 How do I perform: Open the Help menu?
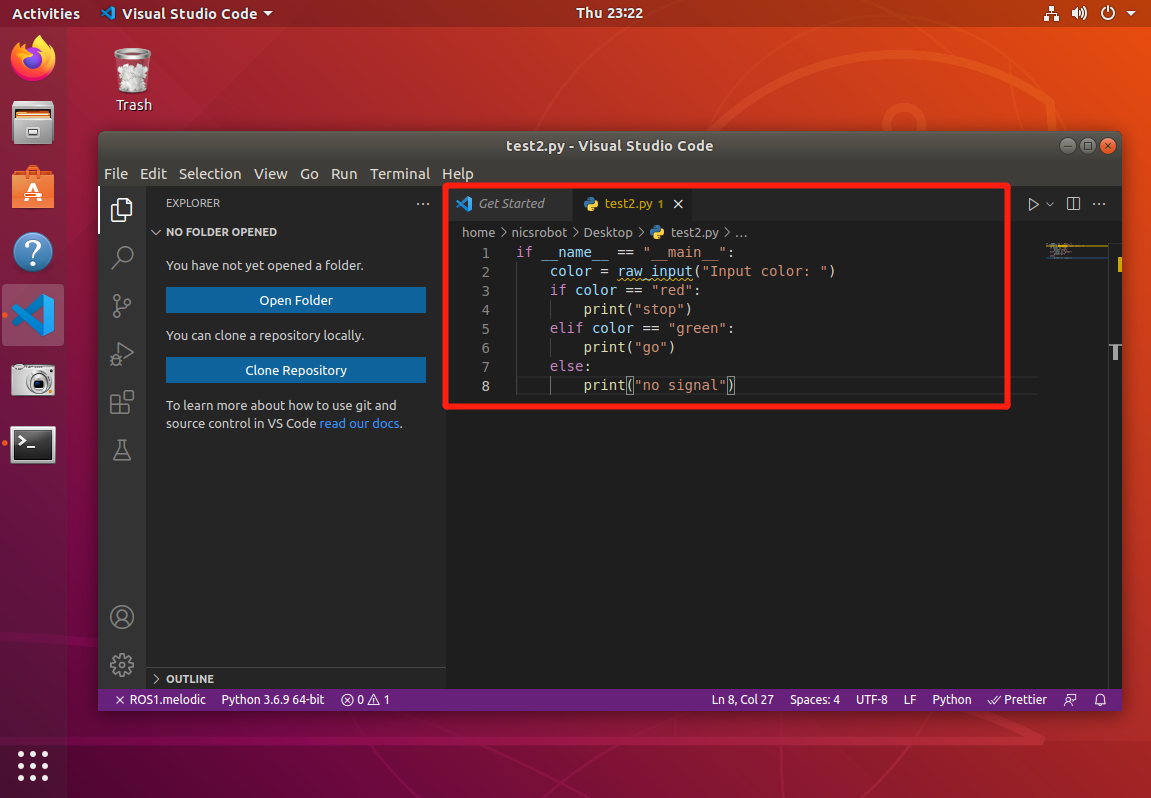tap(457, 174)
